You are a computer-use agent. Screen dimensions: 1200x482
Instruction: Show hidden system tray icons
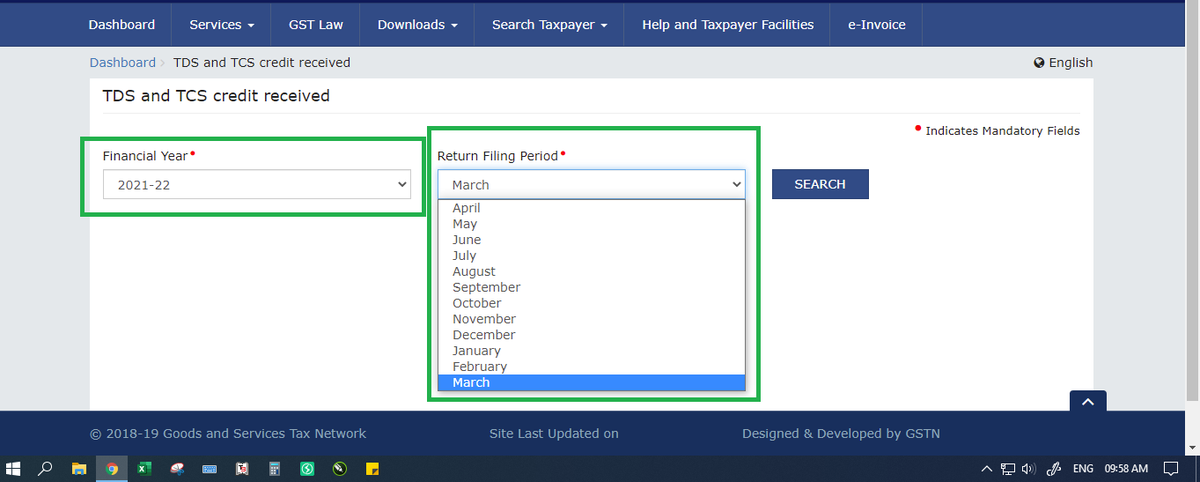click(x=987, y=468)
